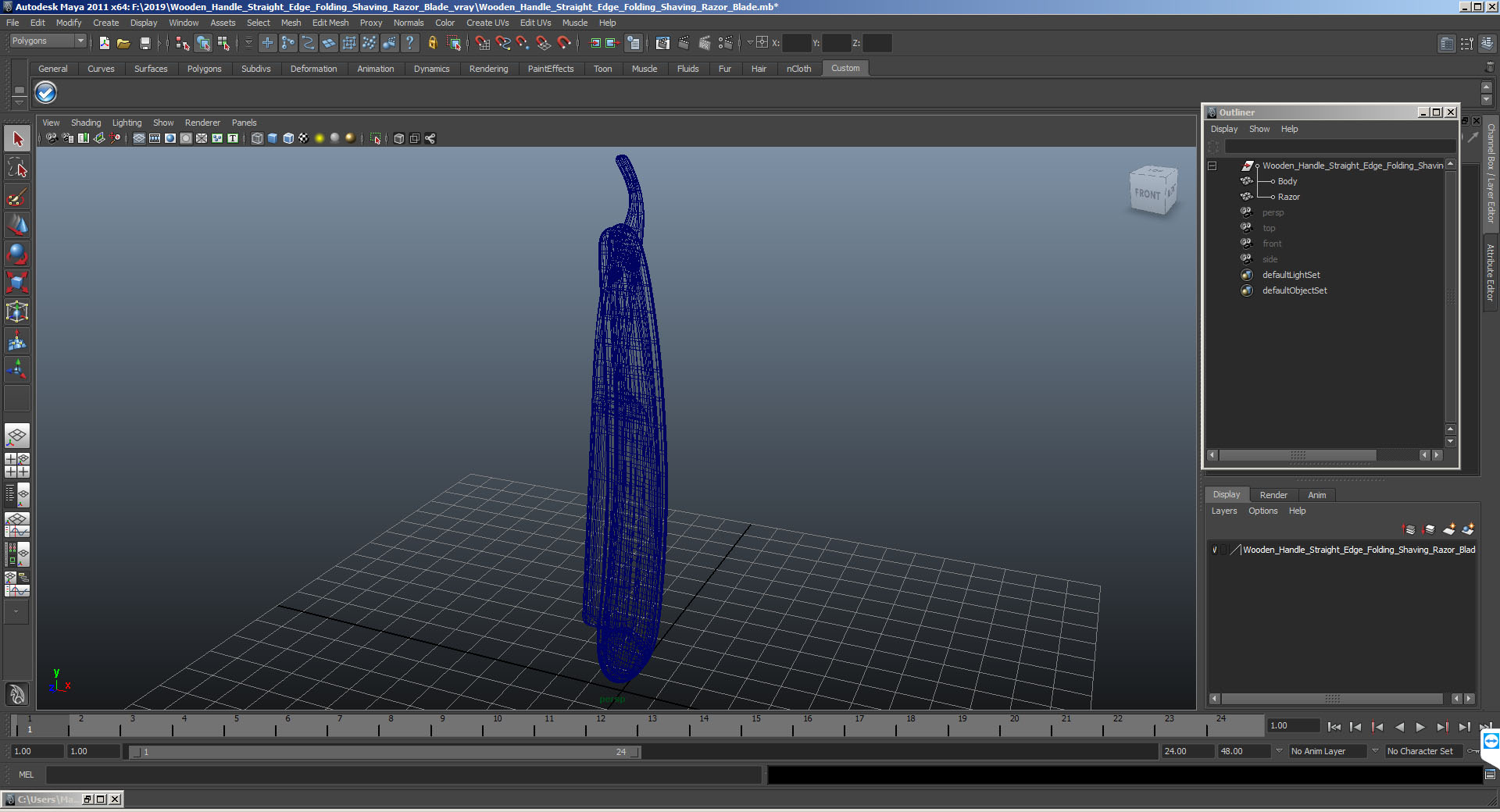Toggle viewport Grid display button

(x=139, y=138)
